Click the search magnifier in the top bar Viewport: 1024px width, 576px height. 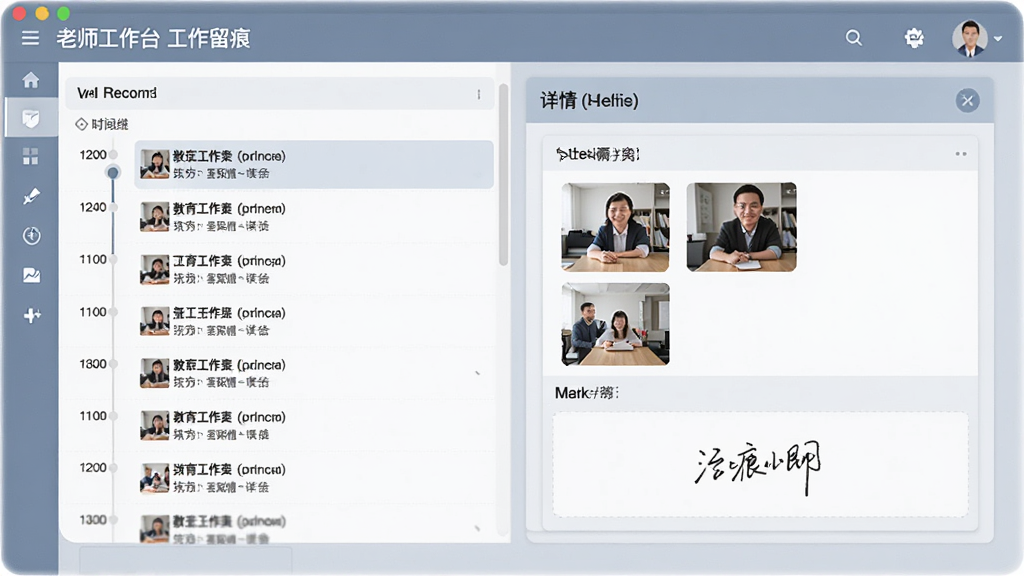854,38
